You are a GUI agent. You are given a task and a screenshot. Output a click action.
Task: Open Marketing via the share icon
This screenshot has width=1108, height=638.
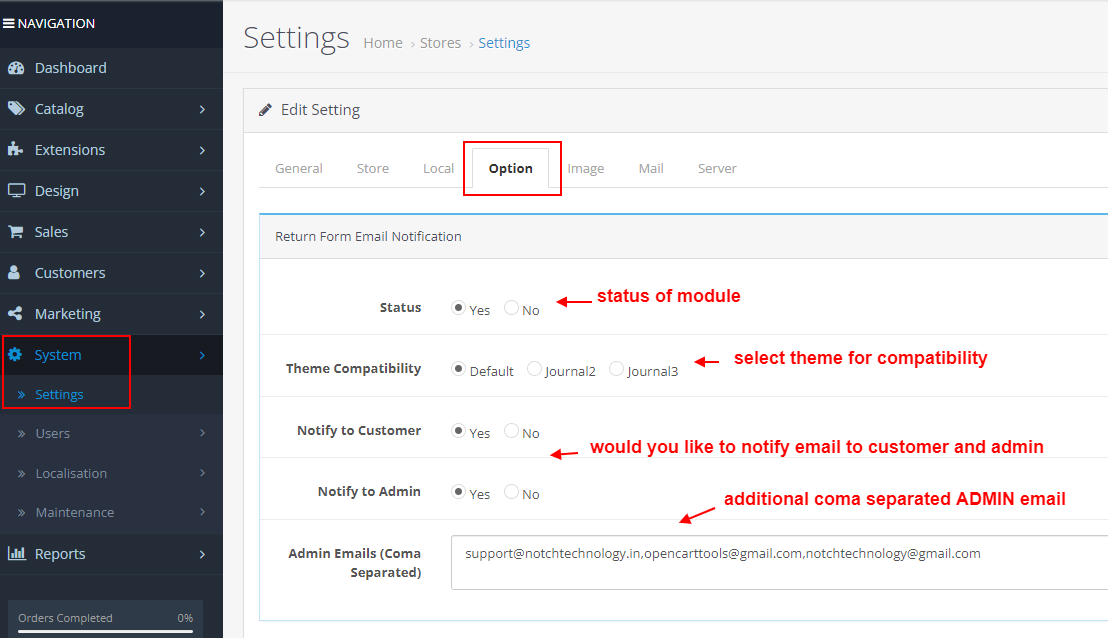[15, 313]
